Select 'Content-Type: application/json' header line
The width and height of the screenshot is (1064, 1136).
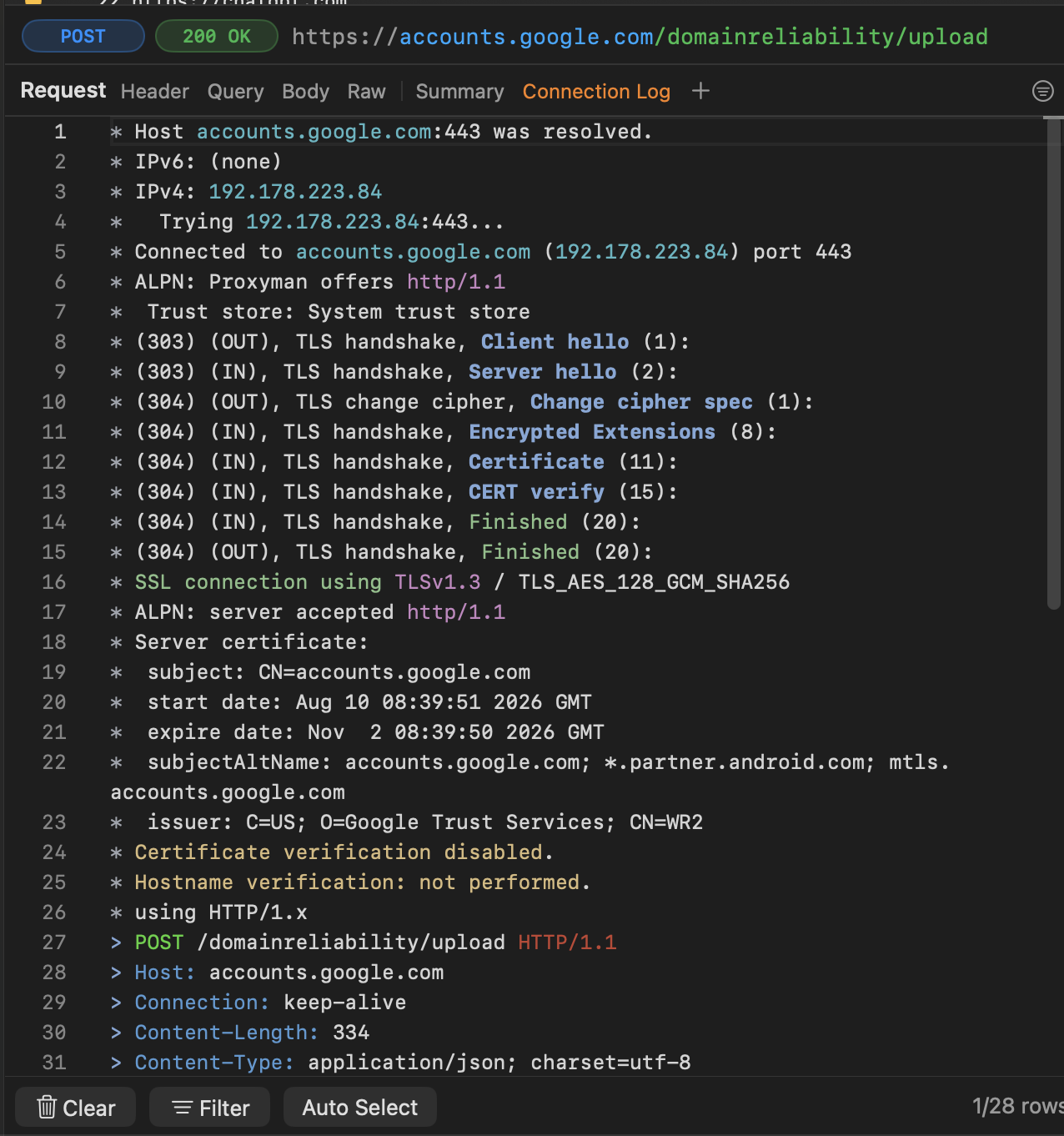point(401,1063)
